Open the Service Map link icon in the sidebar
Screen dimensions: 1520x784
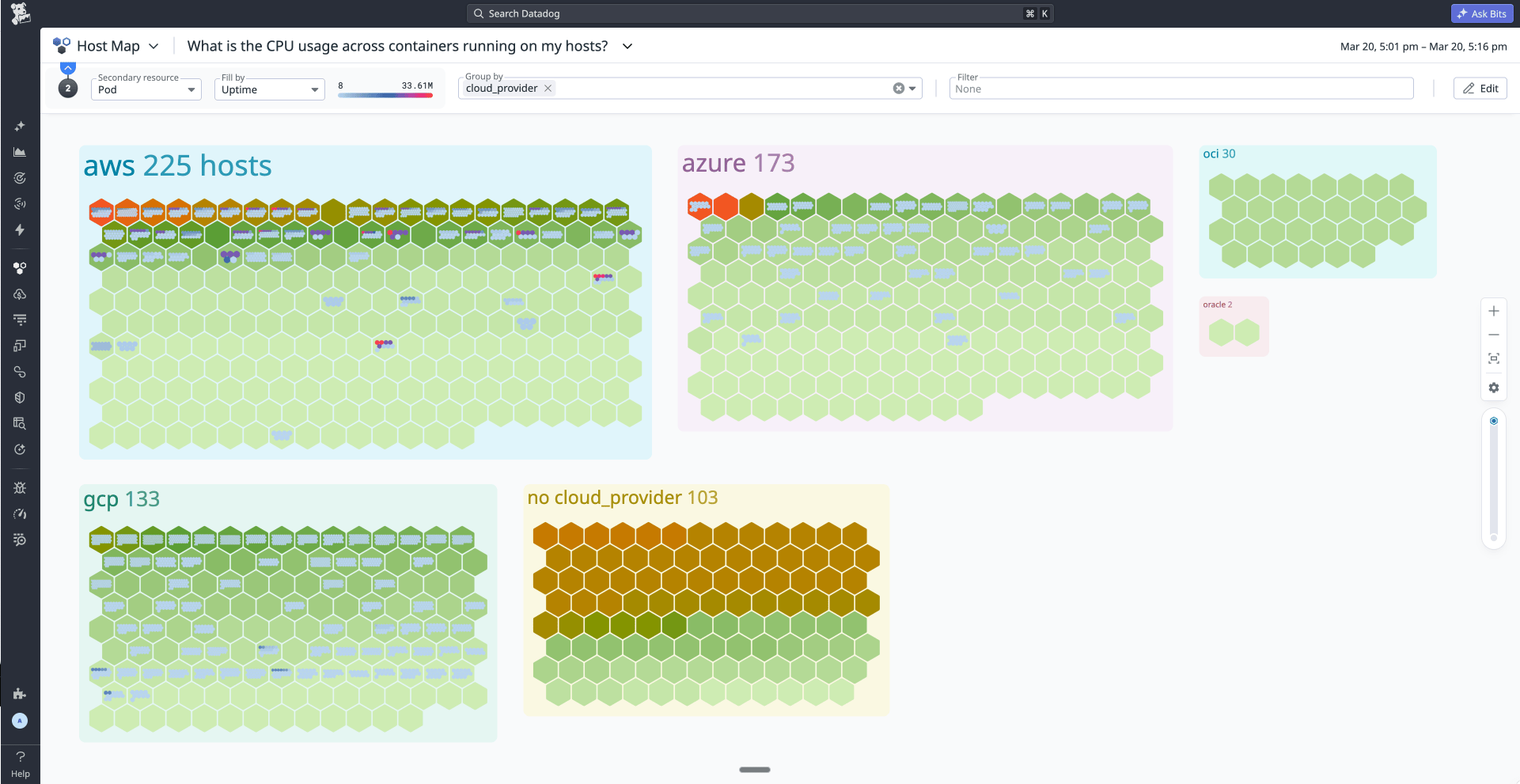point(20,372)
